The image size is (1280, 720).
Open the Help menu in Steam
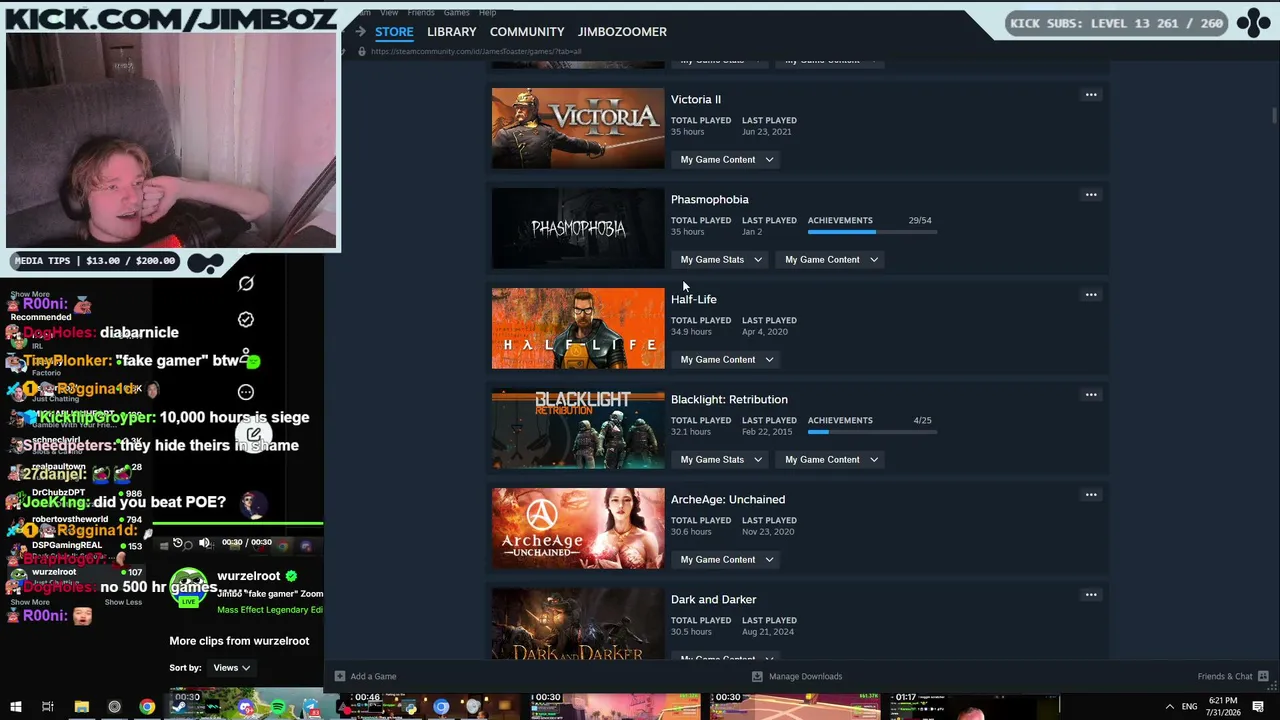487,12
